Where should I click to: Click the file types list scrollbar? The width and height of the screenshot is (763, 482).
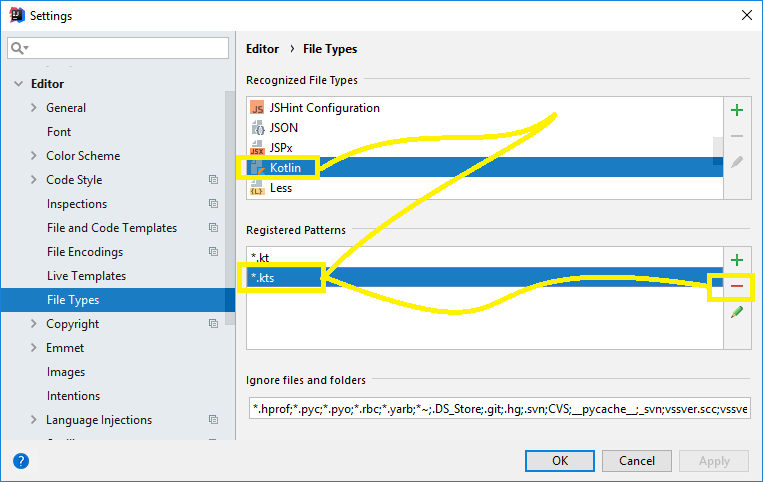[718, 151]
